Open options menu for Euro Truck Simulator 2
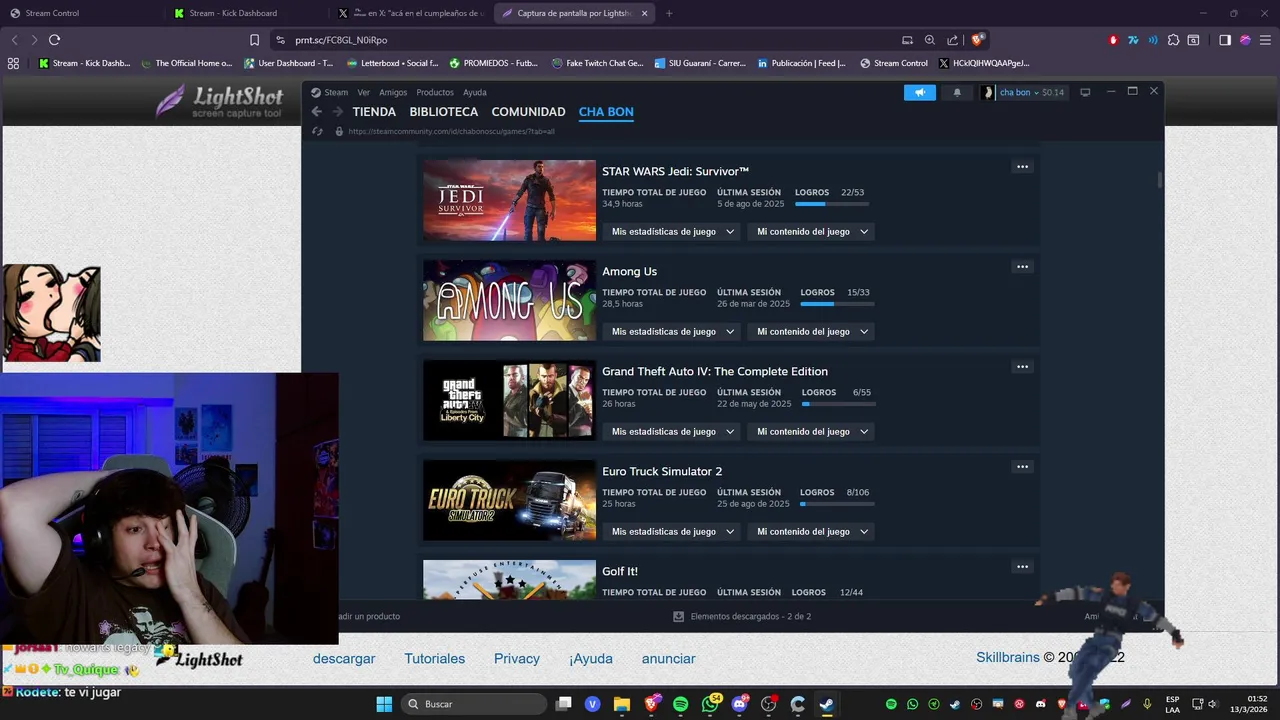Screen dimensions: 1280x720 click(x=1022, y=467)
